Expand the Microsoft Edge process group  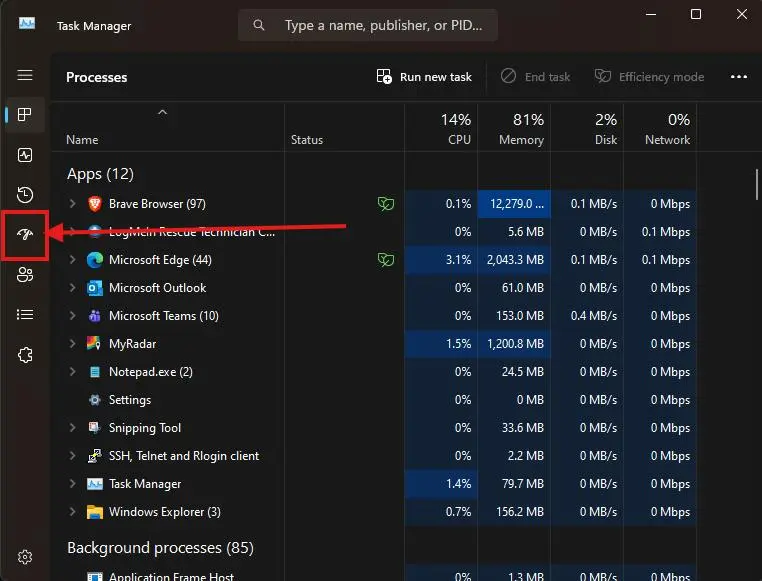[72, 260]
